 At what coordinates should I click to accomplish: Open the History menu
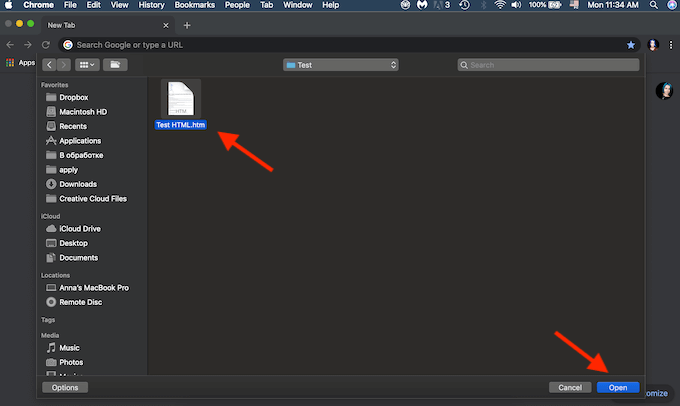coord(151,5)
